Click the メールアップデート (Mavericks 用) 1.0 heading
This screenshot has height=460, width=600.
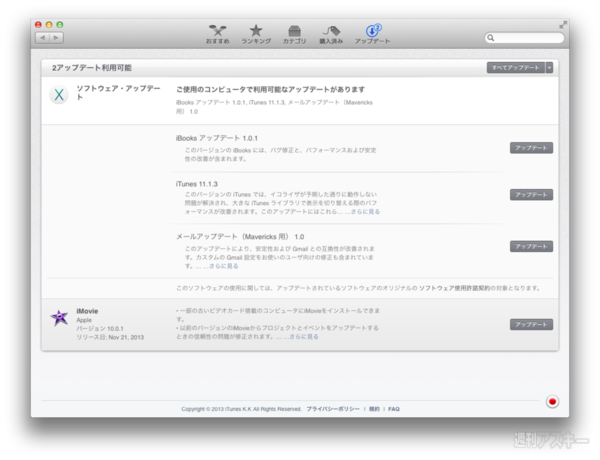(x=240, y=237)
